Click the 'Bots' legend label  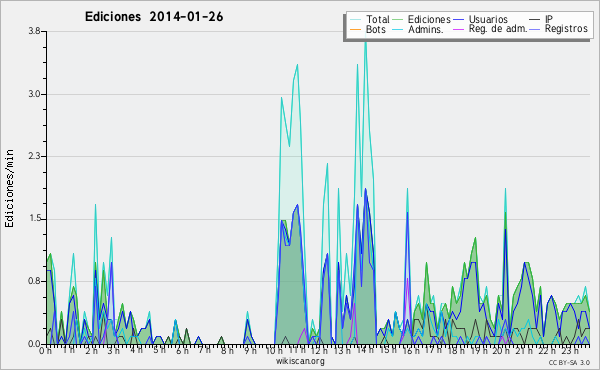click(x=376, y=29)
